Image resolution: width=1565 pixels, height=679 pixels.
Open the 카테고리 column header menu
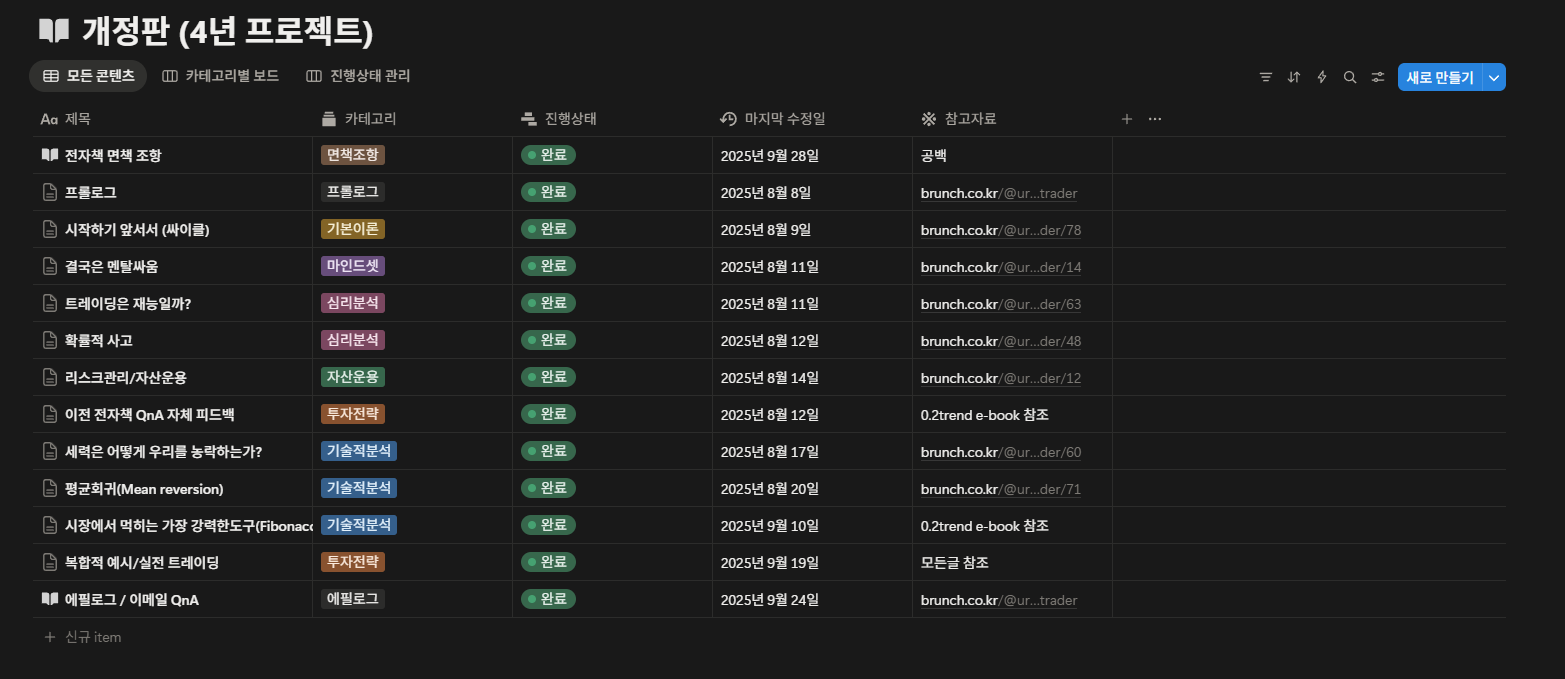pyautogui.click(x=370, y=119)
